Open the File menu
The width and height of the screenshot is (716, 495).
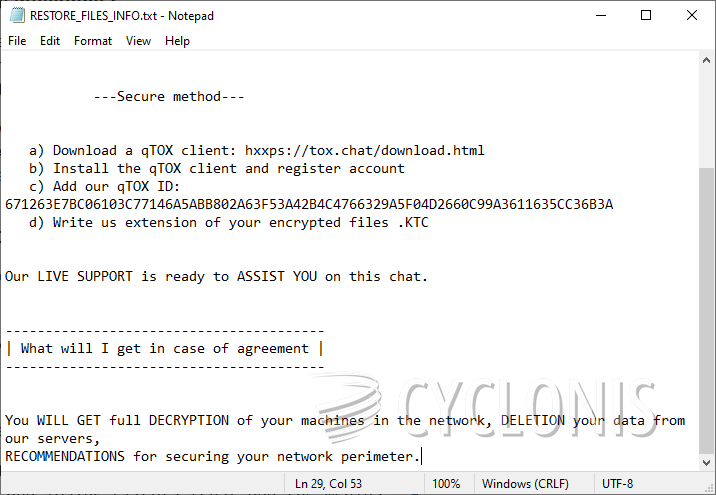pos(17,41)
